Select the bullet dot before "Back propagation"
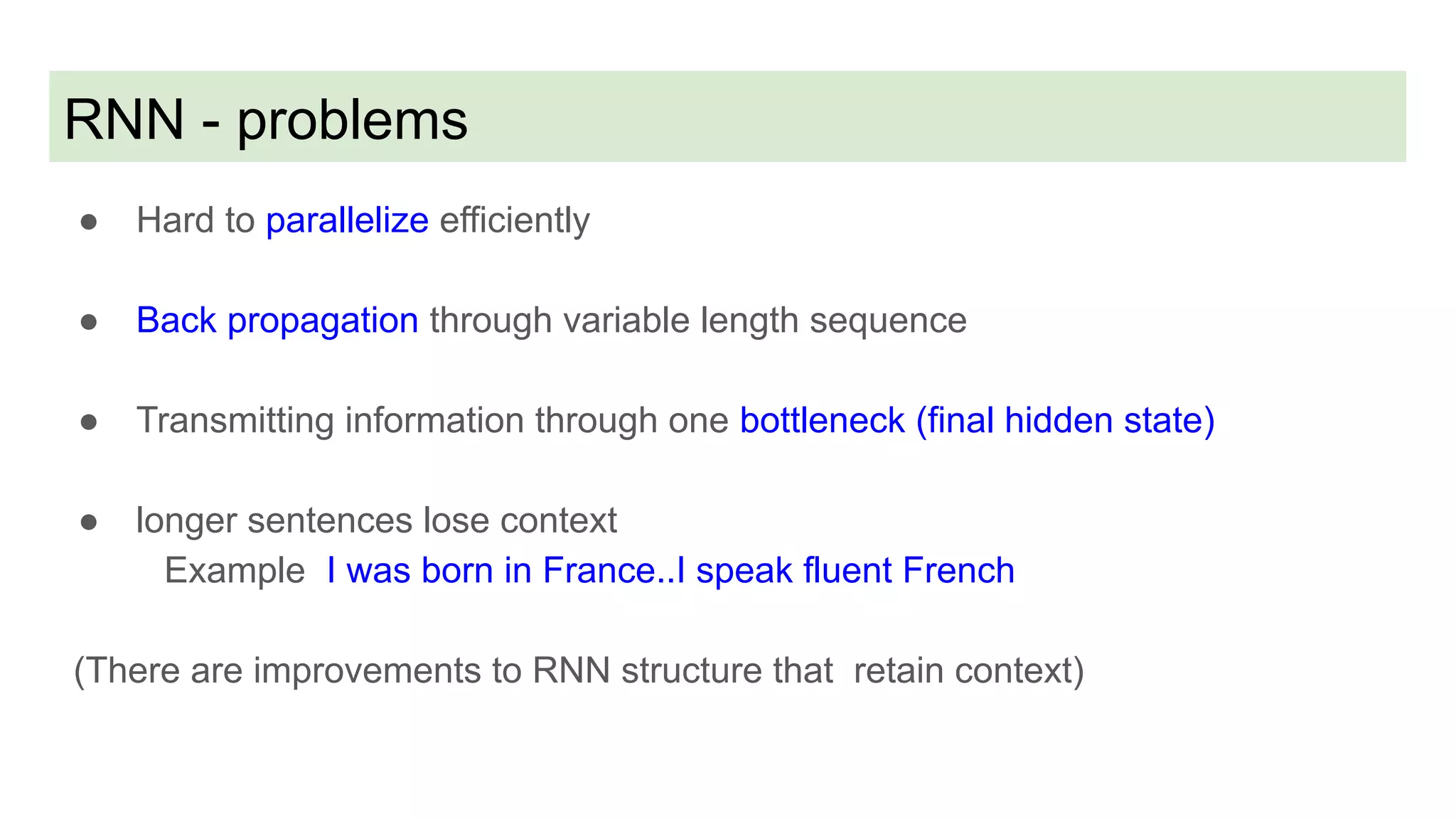 89,322
